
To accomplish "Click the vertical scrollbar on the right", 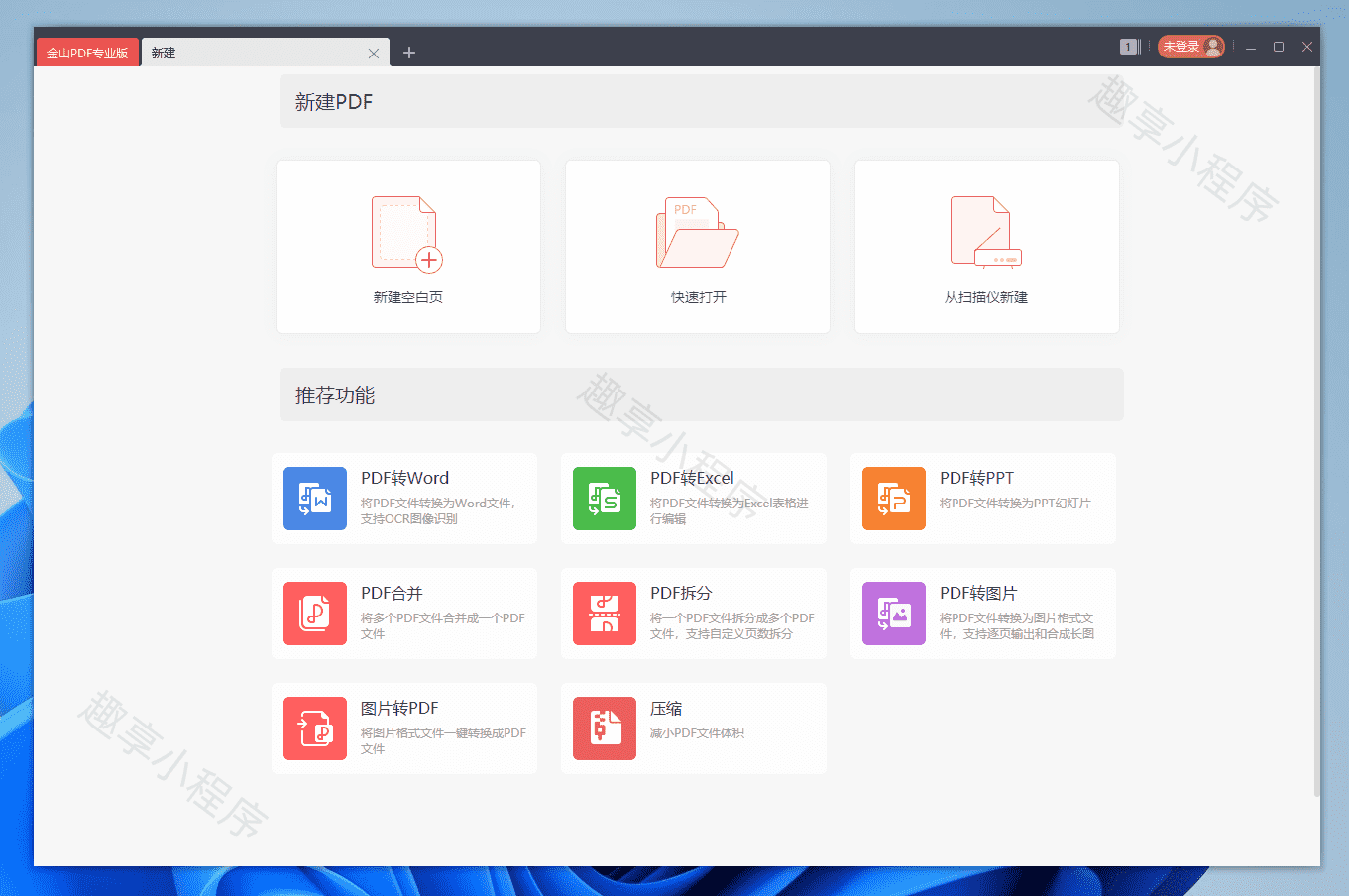I will click(x=1316, y=432).
